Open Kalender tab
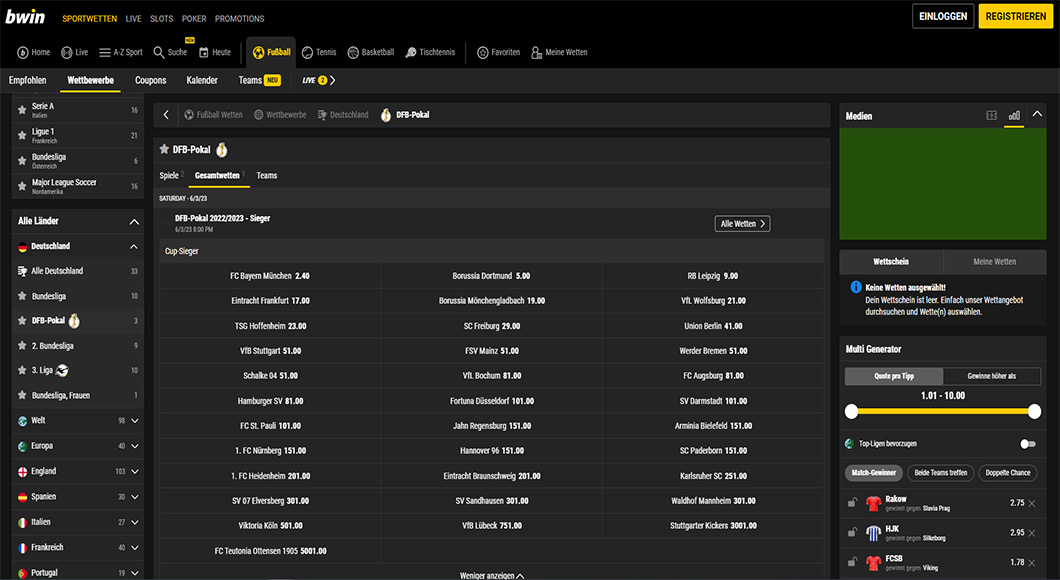This screenshot has width=1060, height=580. [202, 80]
